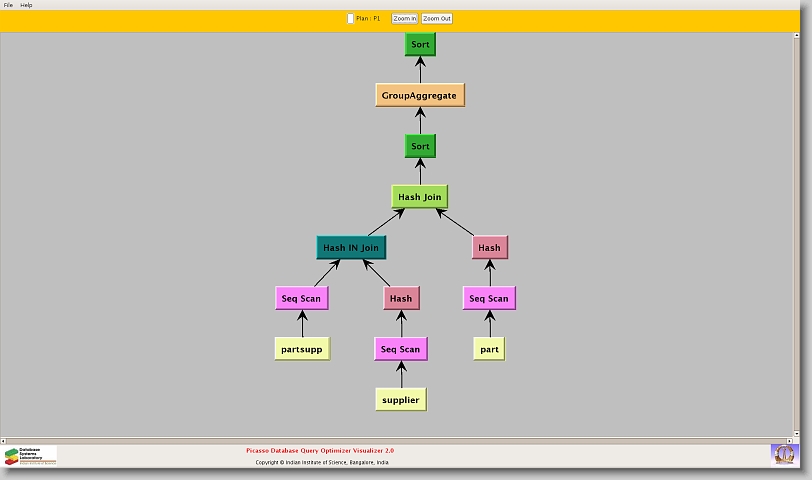Select the part table node
The image size is (812, 480).
pyautogui.click(x=489, y=349)
